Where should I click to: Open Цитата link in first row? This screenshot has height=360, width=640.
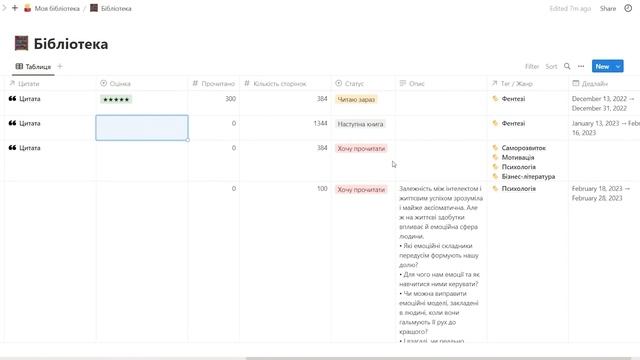[29, 99]
